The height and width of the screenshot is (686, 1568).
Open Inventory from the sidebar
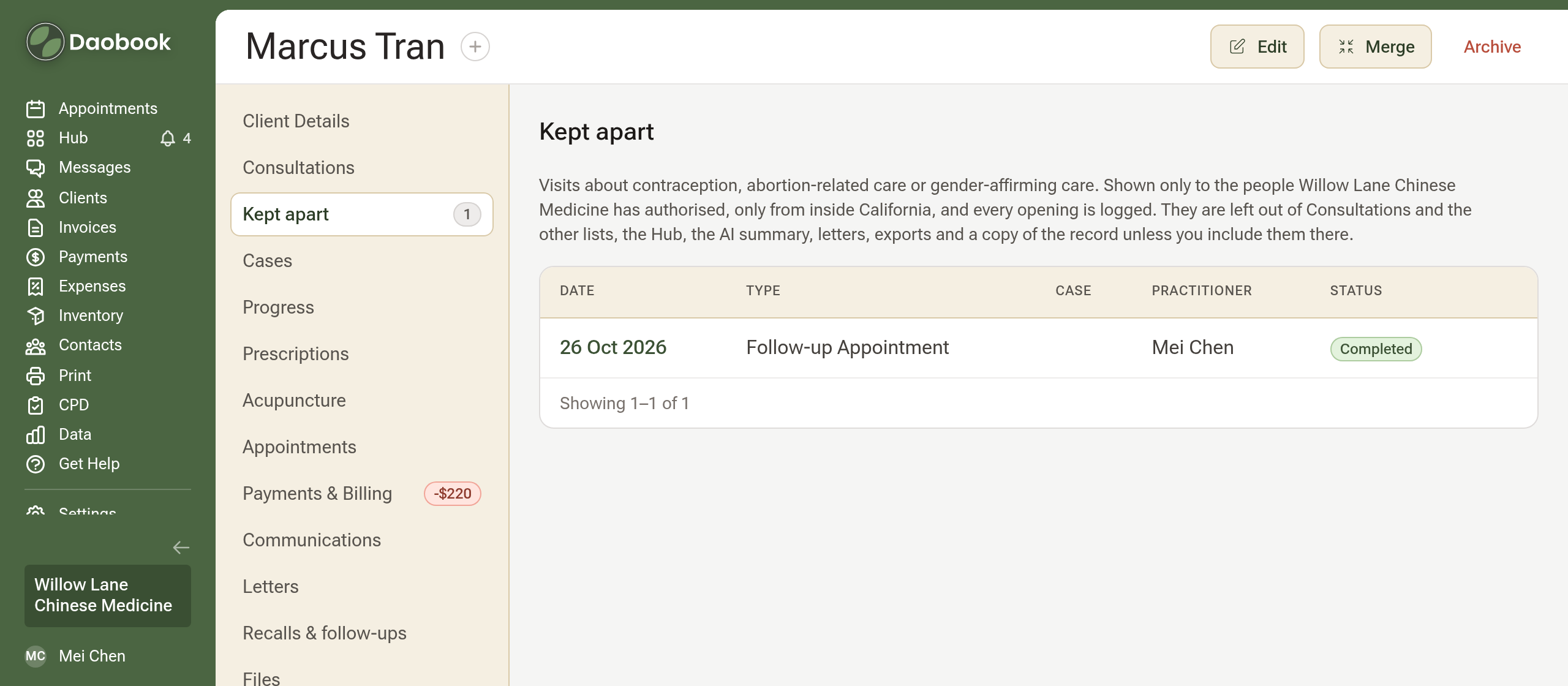pos(91,315)
